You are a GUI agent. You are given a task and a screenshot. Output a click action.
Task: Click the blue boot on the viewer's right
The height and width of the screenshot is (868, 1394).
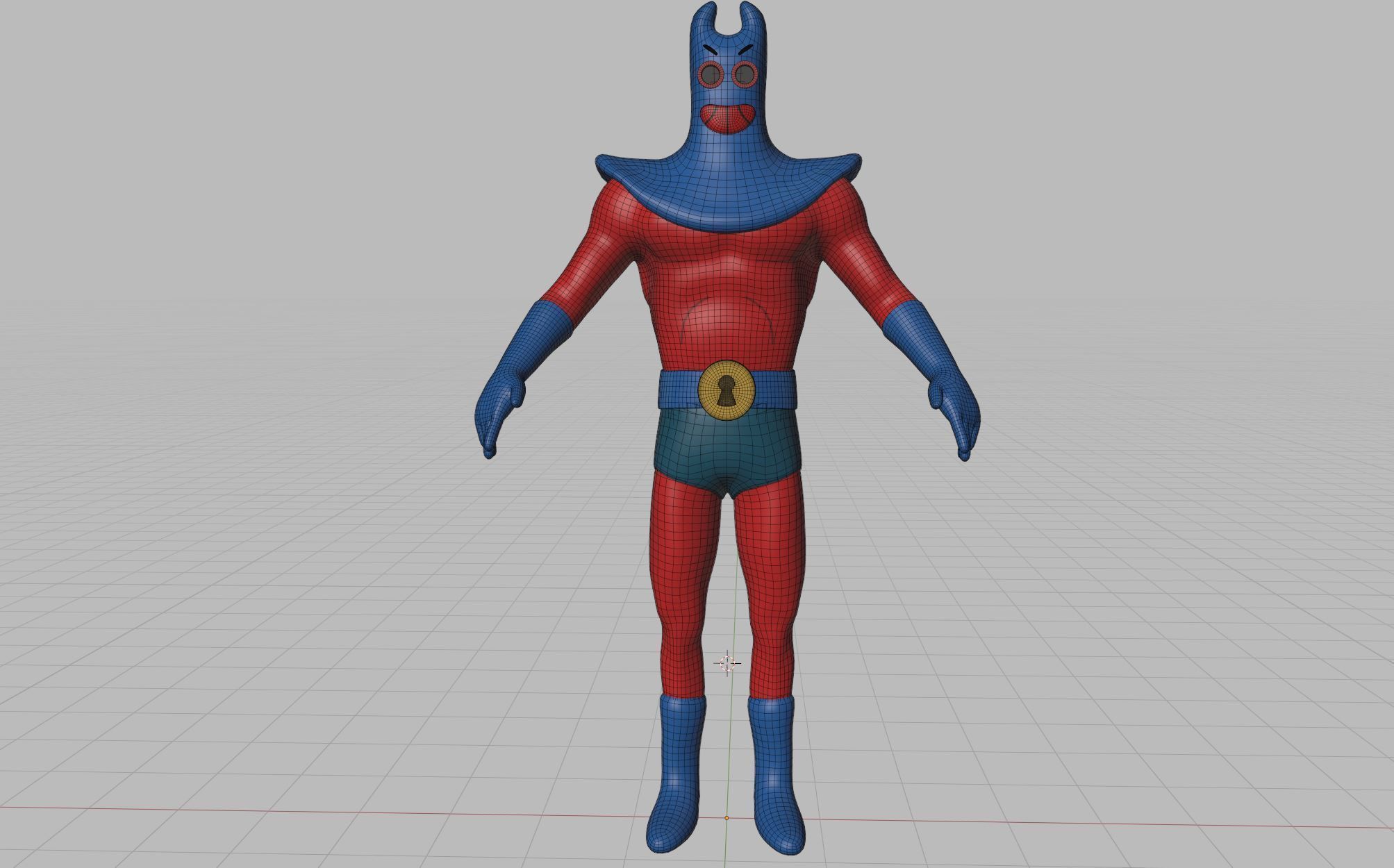pos(777,774)
